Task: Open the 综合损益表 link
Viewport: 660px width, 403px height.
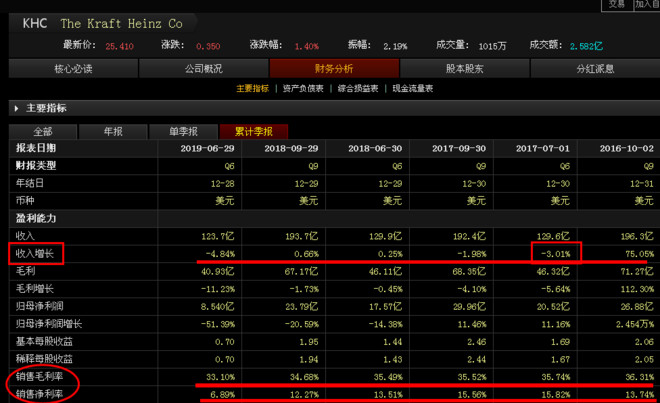Action: click(x=358, y=88)
